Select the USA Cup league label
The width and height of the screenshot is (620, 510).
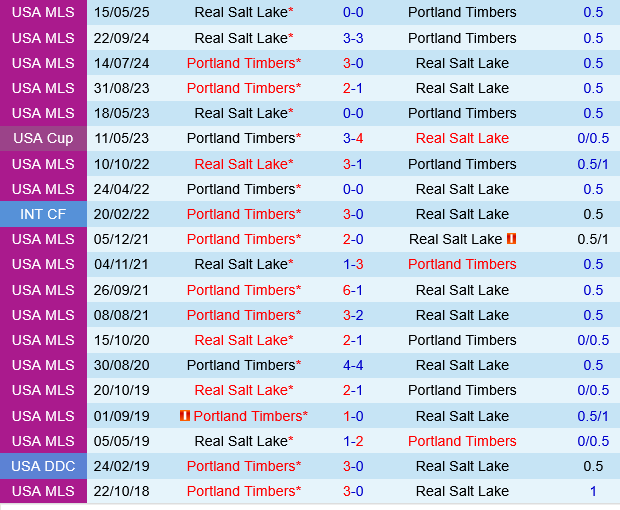43,138
